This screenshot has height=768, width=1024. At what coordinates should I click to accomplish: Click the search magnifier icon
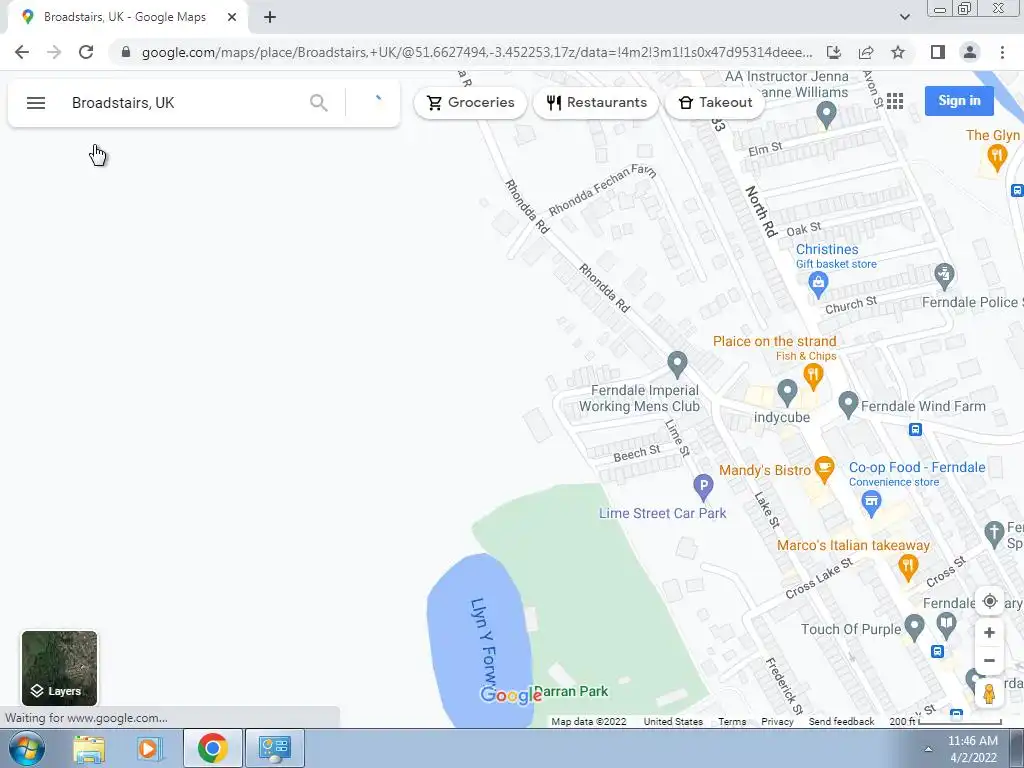[x=319, y=103]
